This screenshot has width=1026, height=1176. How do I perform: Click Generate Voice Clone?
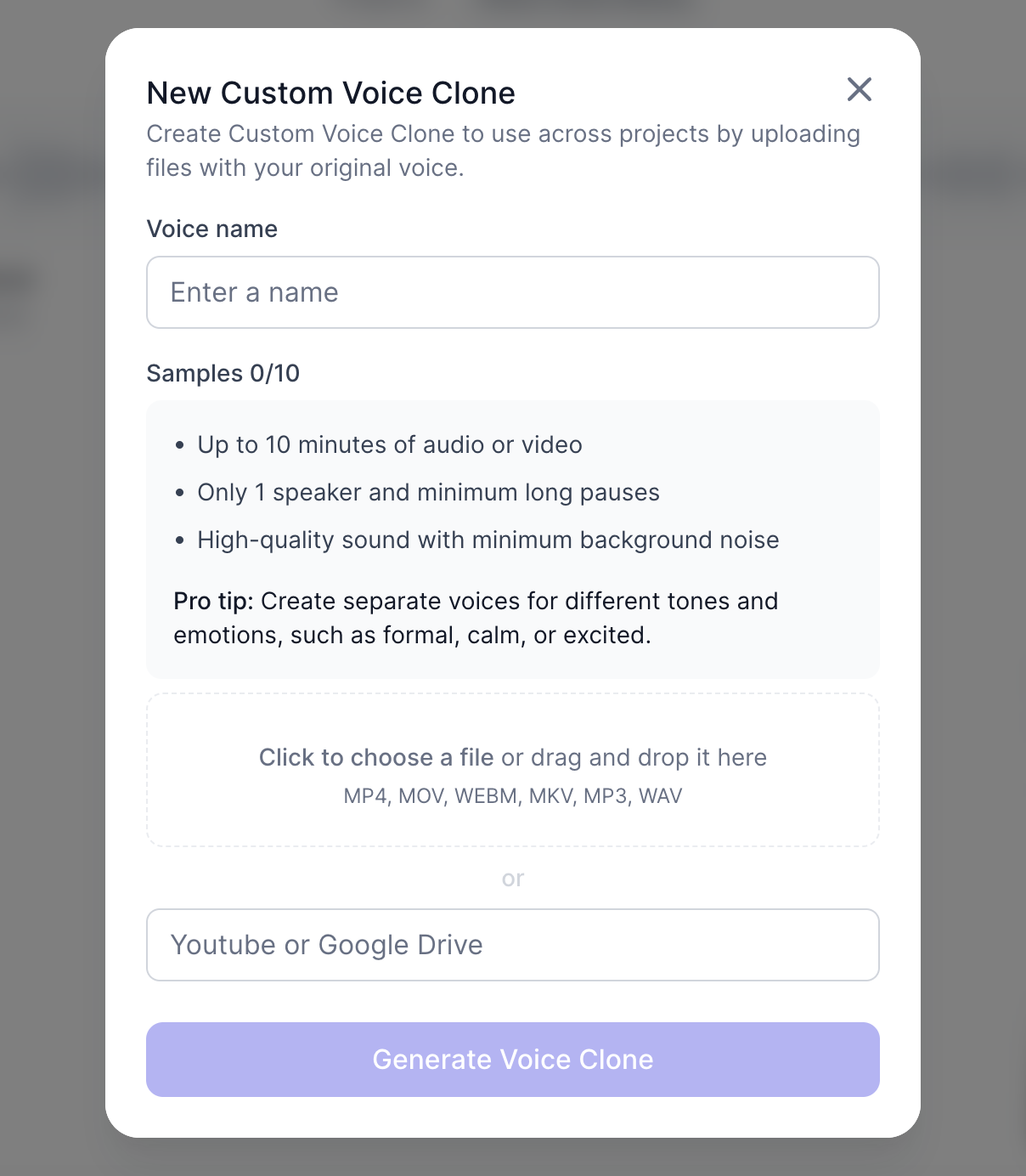(512, 1059)
